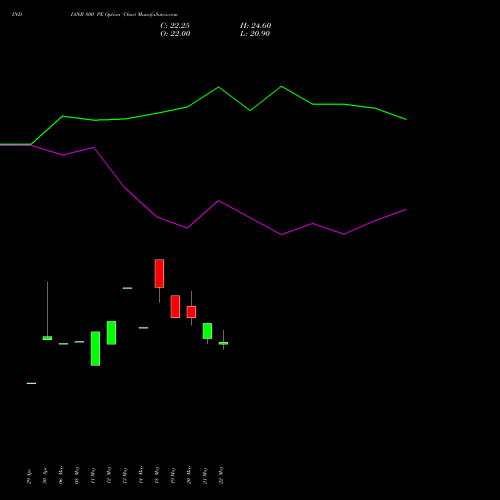The height and width of the screenshot is (500, 500).
Task: Click the red candlestick above 20 May
Action: pos(191,312)
